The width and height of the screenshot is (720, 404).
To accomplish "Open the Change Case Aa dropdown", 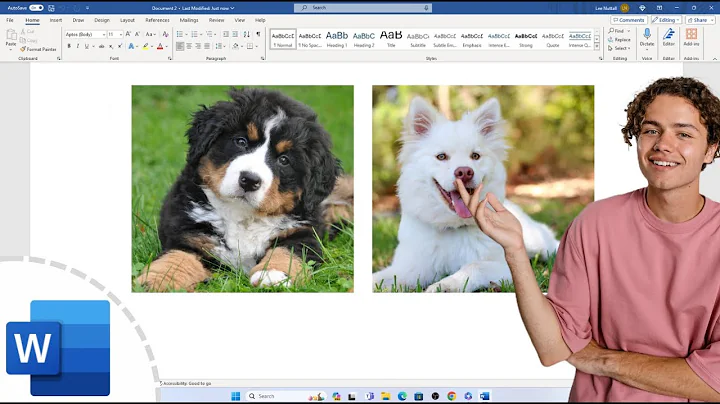I will click(150, 34).
